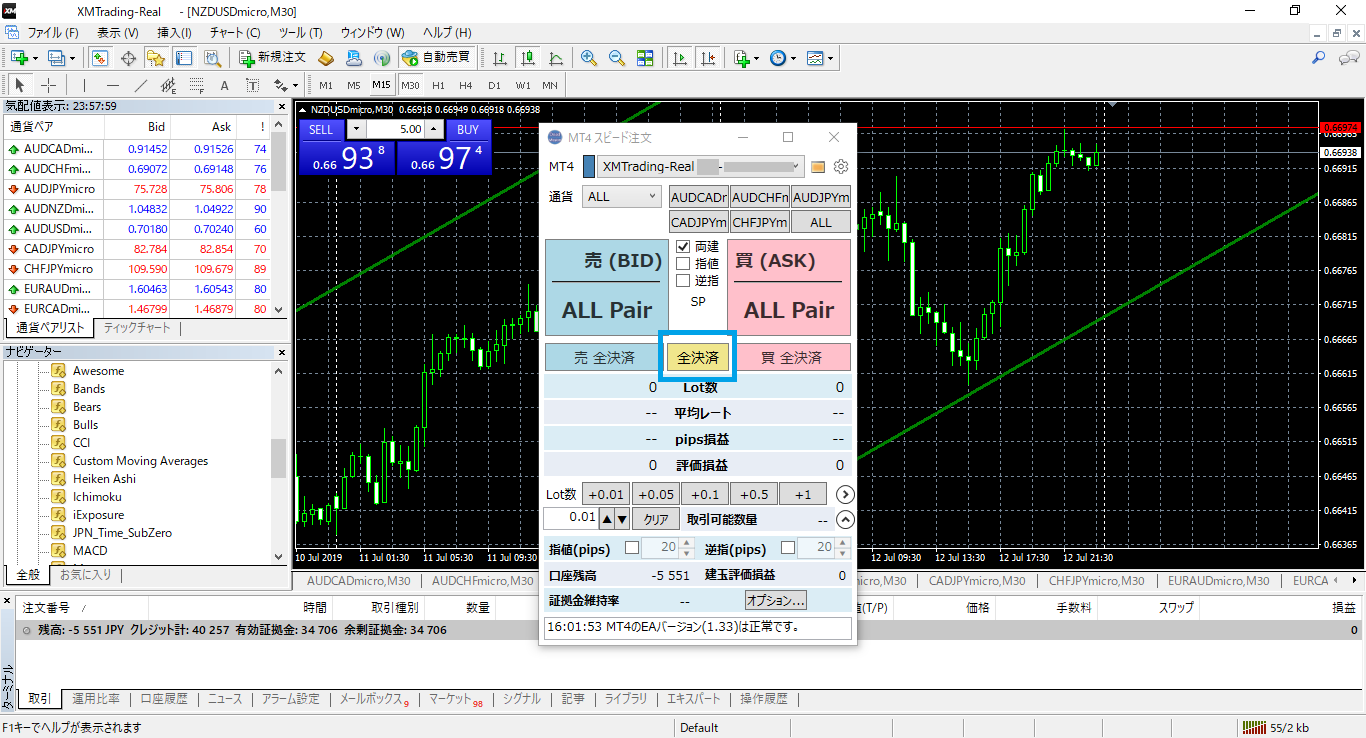Select the H4 timeframe button
This screenshot has width=1366, height=738.
click(465, 85)
